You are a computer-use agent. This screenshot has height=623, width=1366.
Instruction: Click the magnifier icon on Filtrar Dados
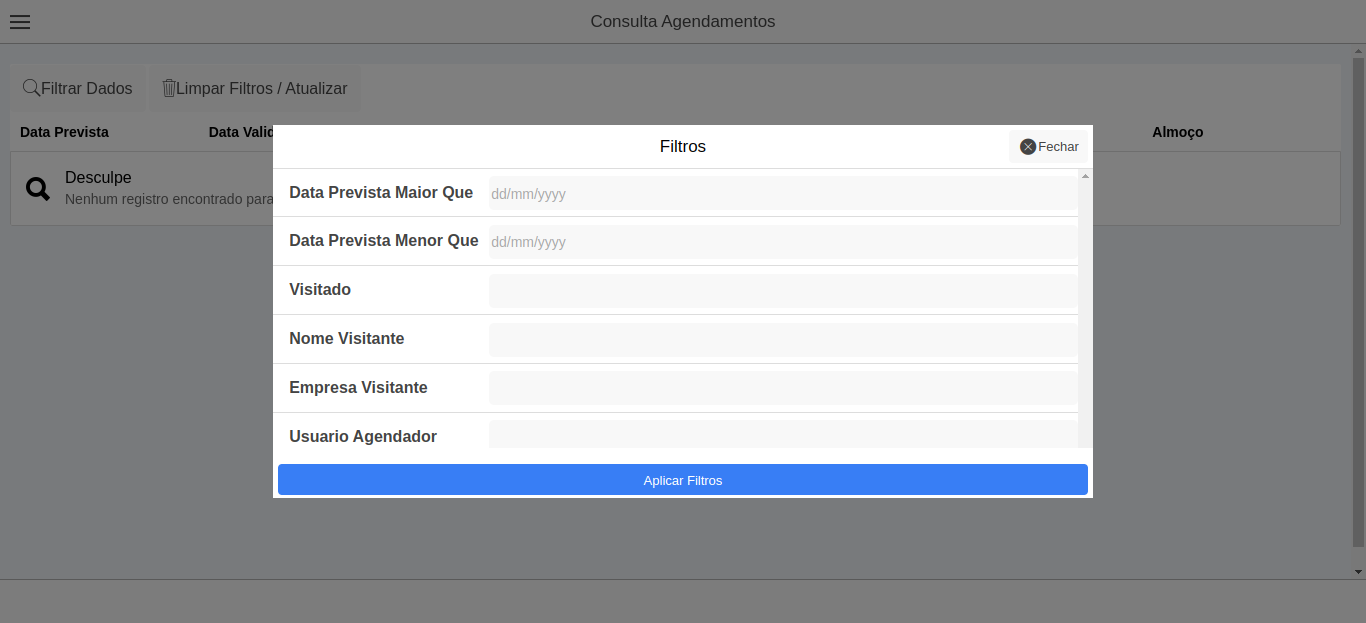[31, 88]
